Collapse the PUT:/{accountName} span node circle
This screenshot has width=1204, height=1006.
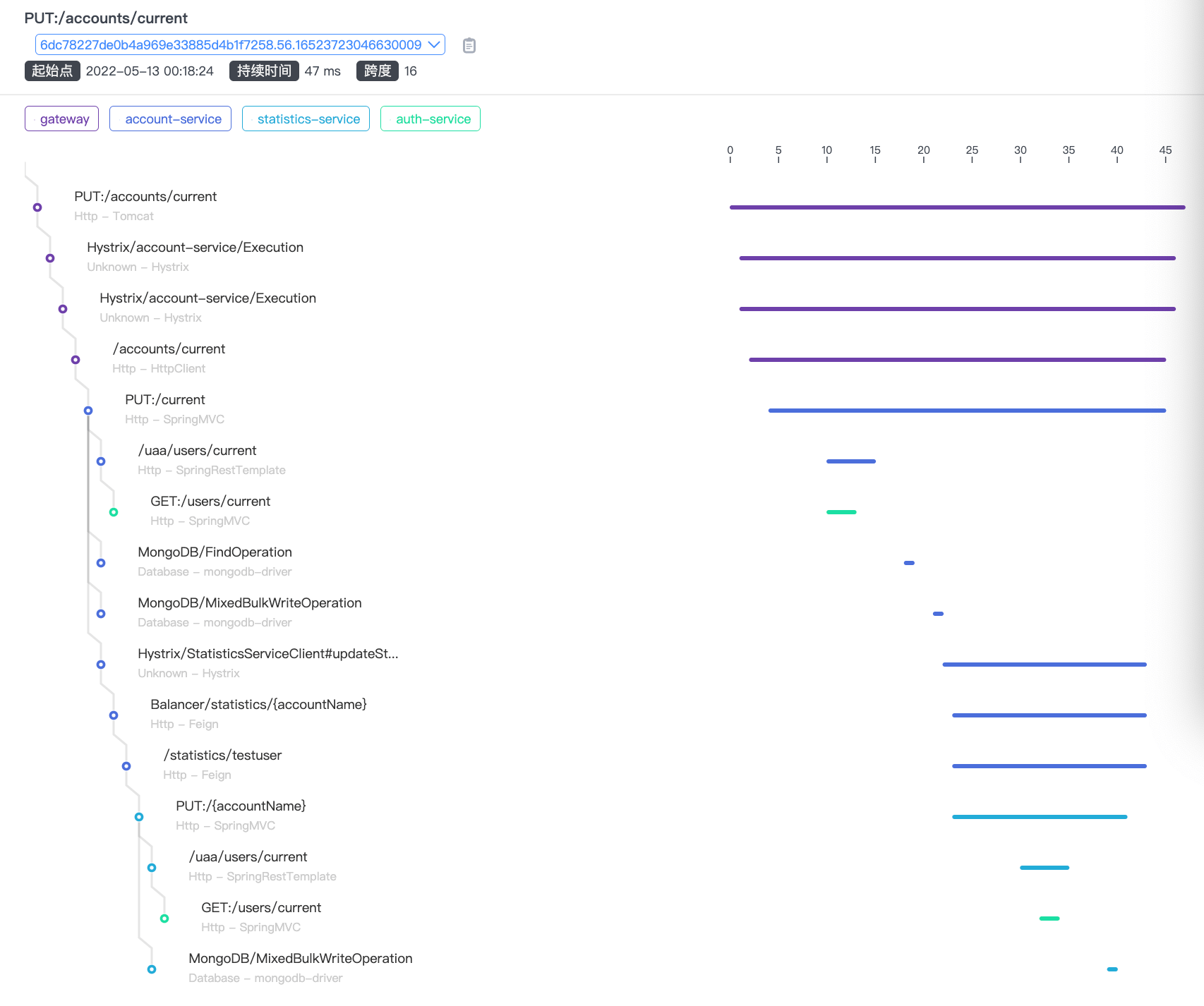[x=139, y=817]
